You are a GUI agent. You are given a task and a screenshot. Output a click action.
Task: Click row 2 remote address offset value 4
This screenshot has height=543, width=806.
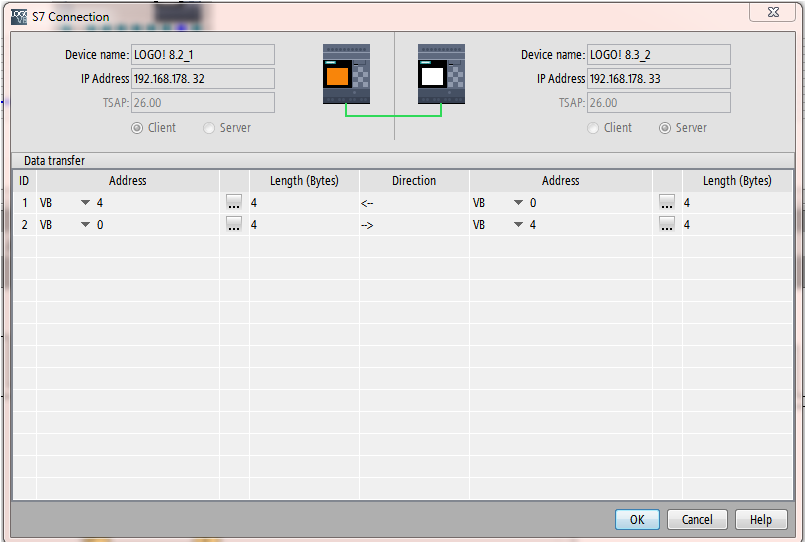tap(533, 225)
